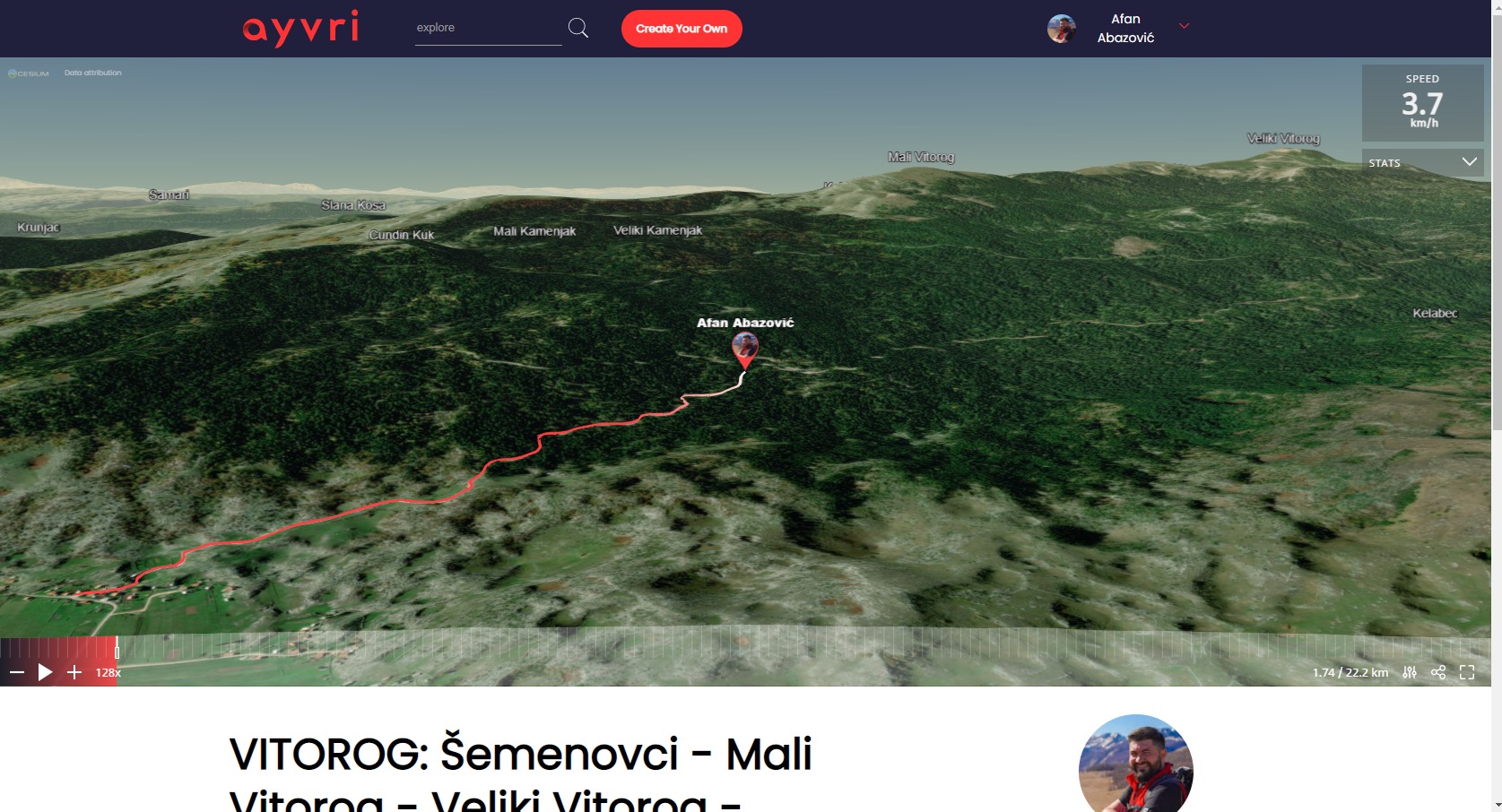This screenshot has height=812, width=1502.
Task: Play the route animation
Action: pos(45,672)
